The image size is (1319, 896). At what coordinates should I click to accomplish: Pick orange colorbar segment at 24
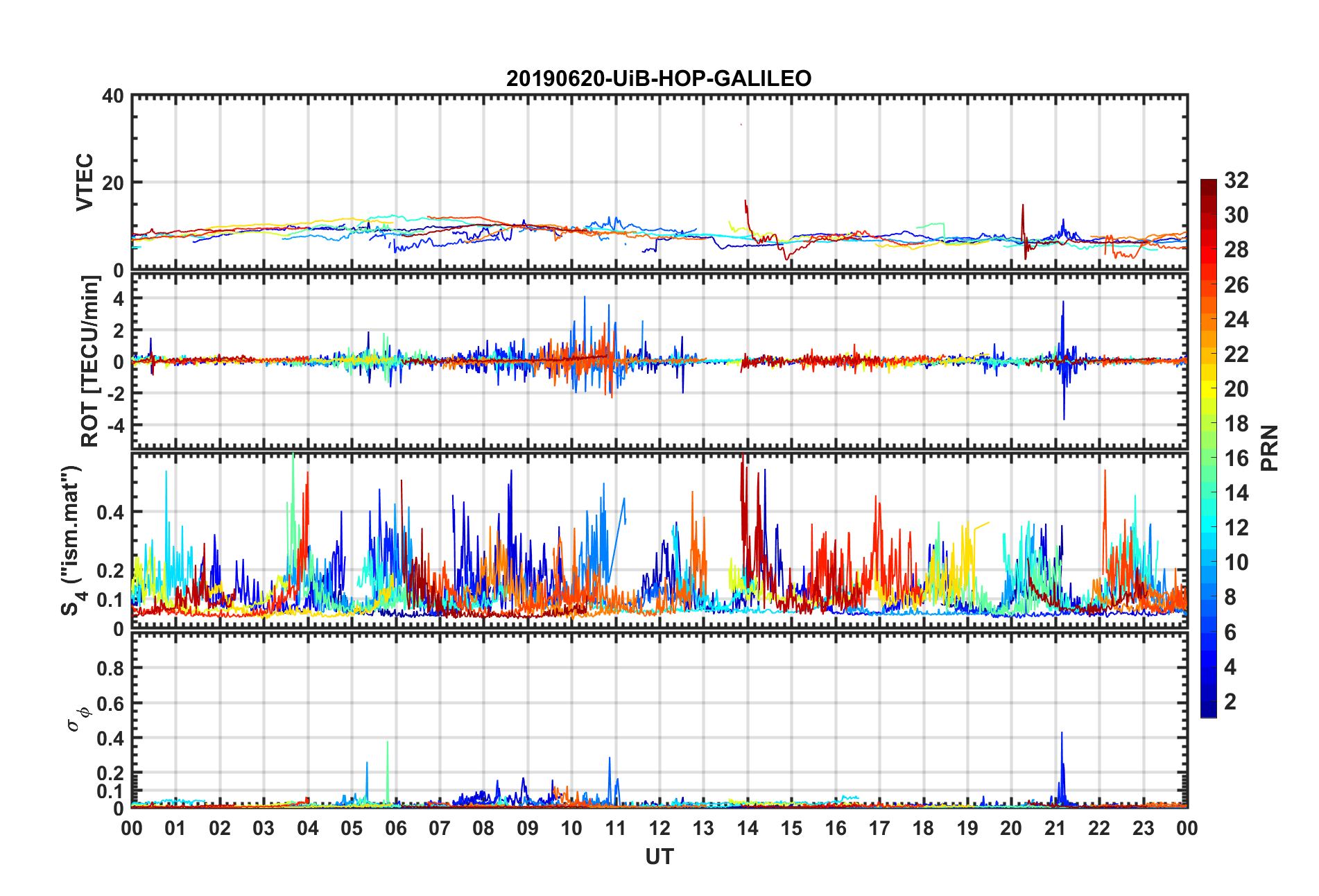point(1208,320)
